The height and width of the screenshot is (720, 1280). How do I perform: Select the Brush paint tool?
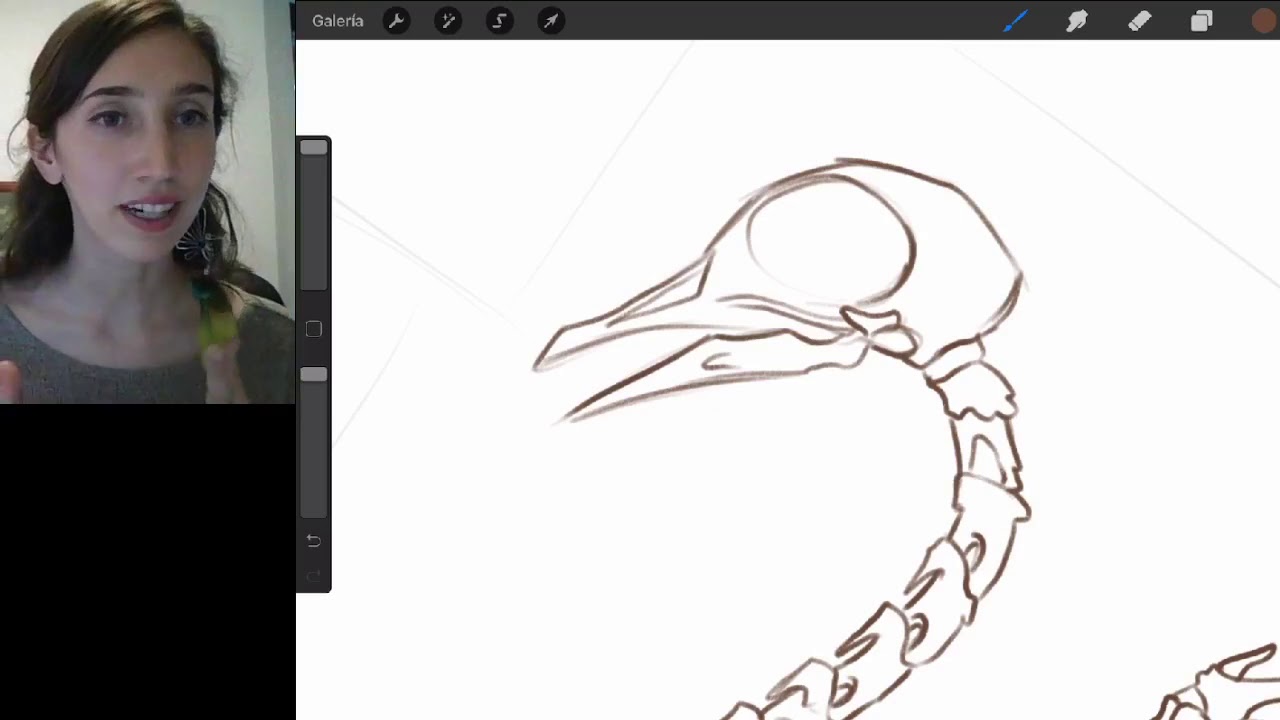(x=1015, y=21)
